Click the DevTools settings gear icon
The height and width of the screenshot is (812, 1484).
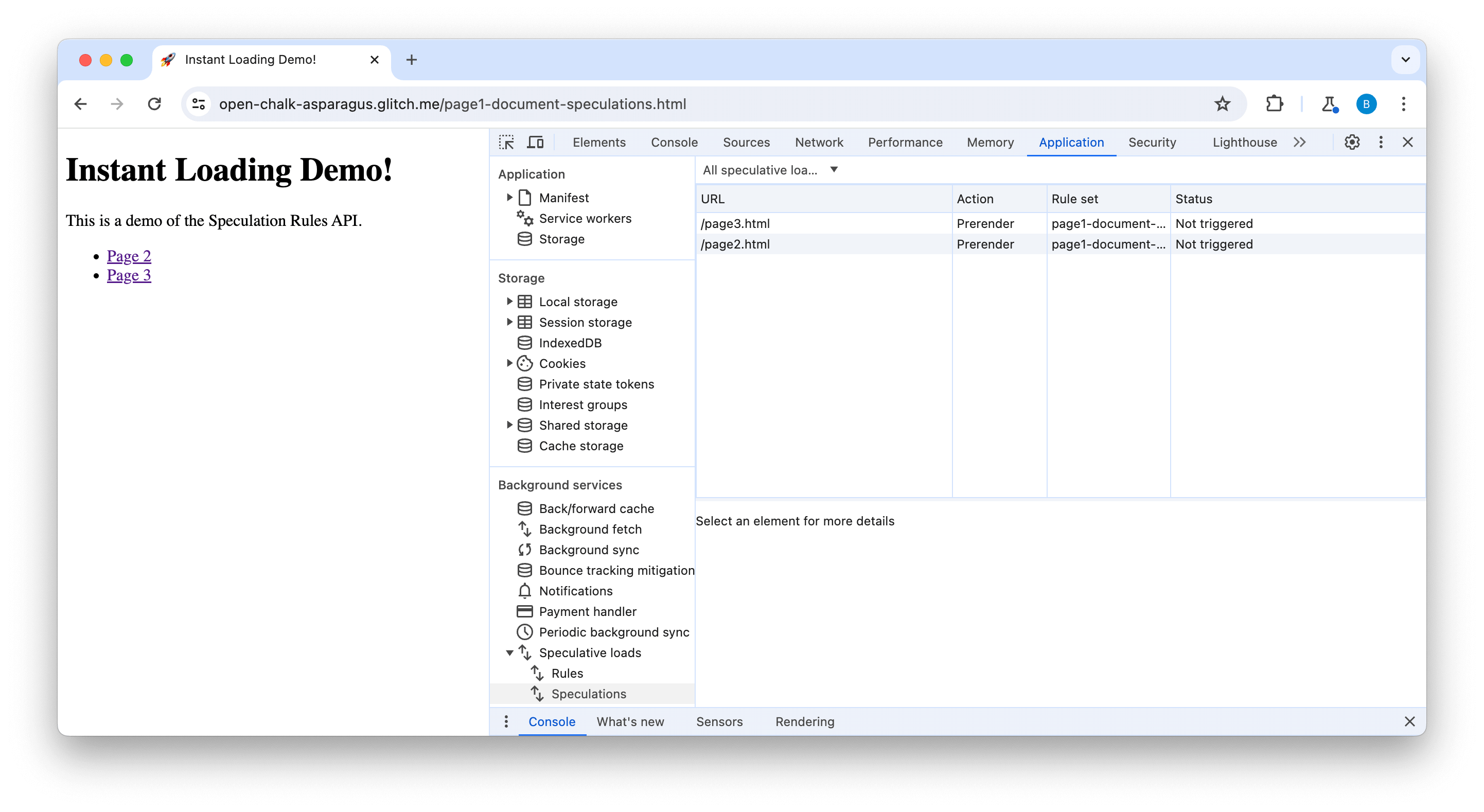tap(1352, 142)
